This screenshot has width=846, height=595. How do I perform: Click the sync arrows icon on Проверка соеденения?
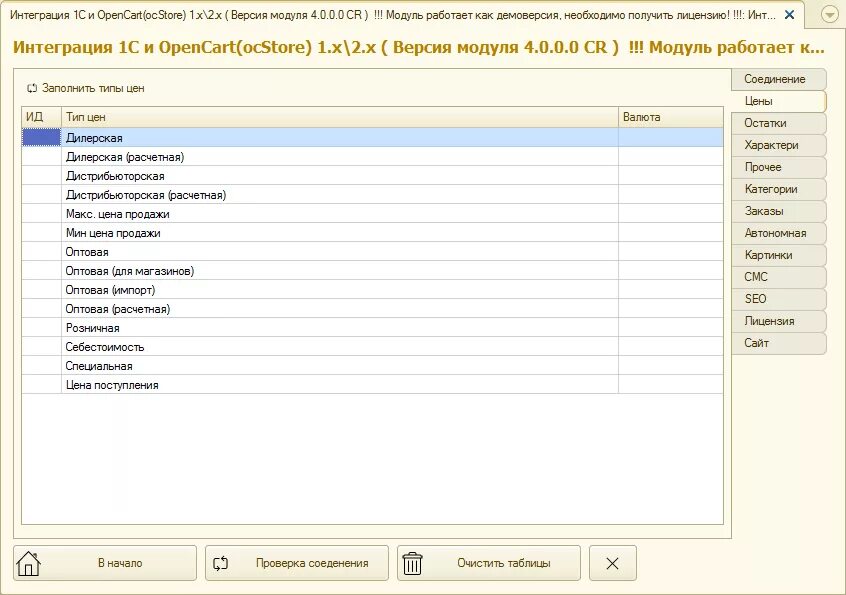click(221, 563)
